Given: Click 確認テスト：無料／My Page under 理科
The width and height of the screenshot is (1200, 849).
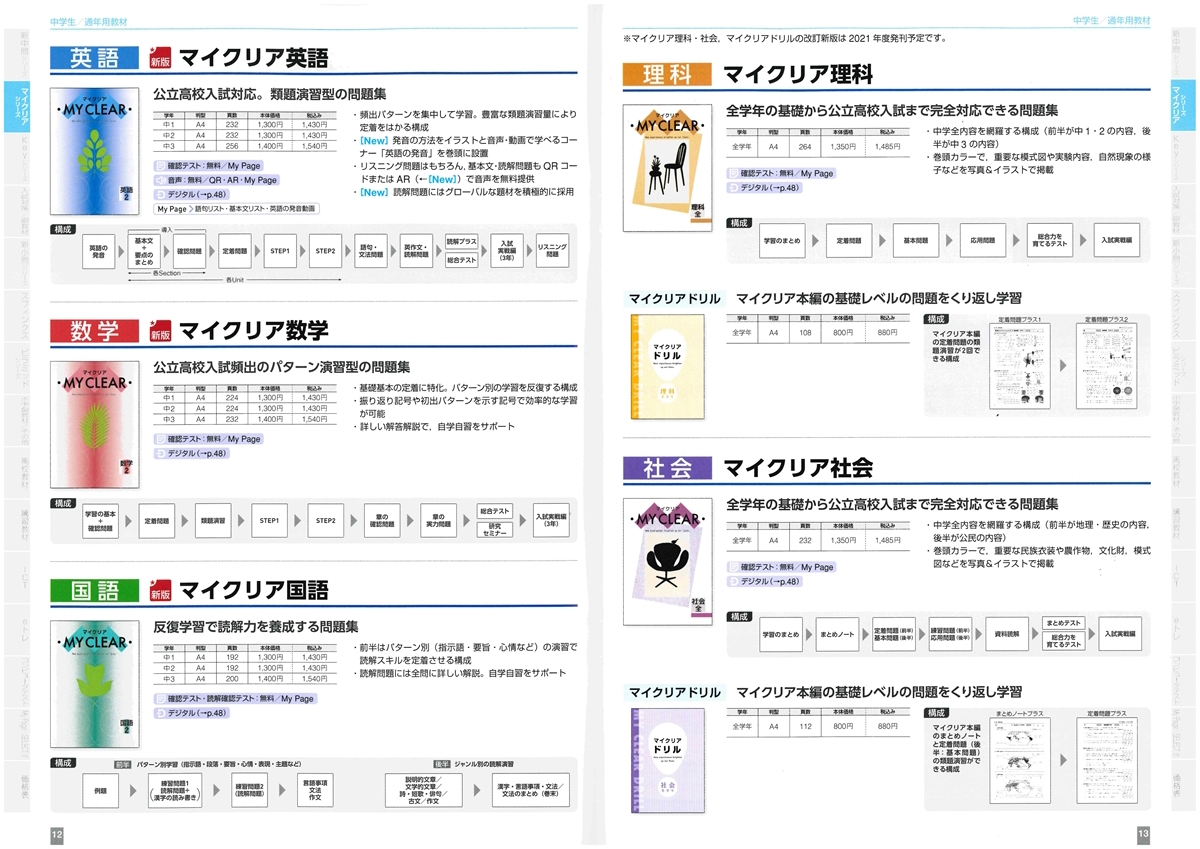Looking at the screenshot, I should (781, 173).
